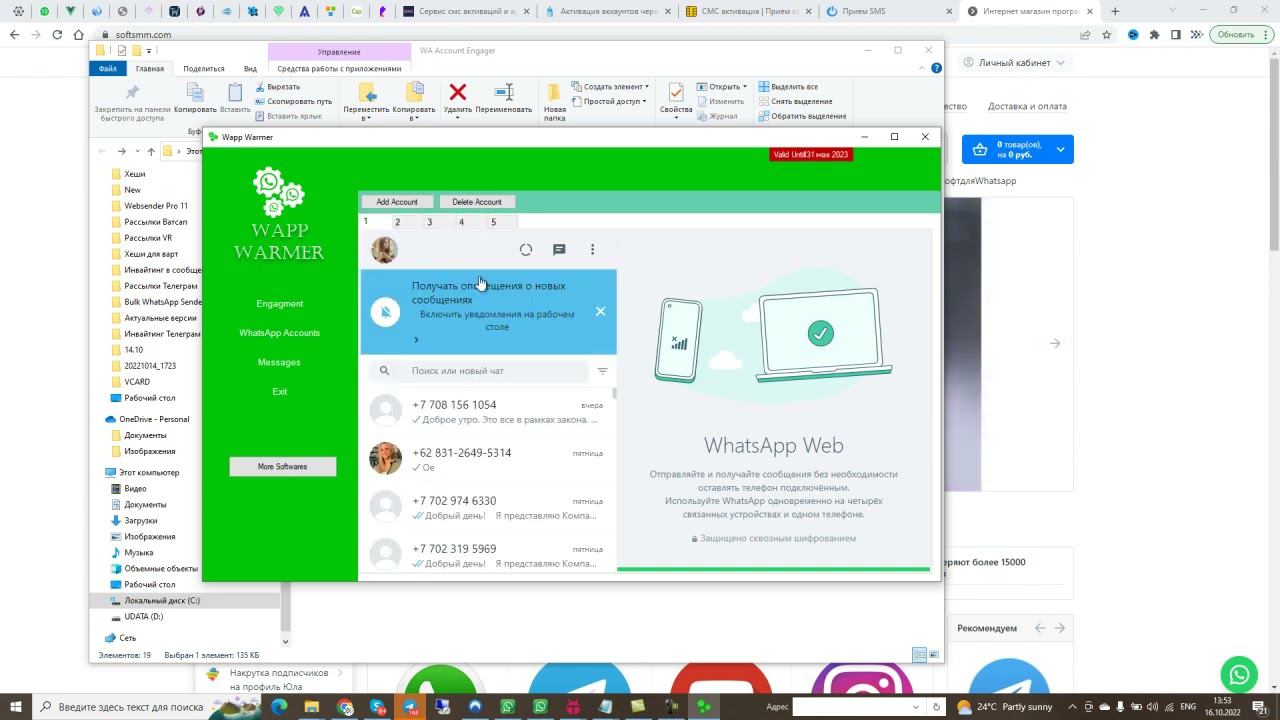The image size is (1280, 720).
Task: Select the Хеши folder in Explorer tree
Action: (x=134, y=174)
